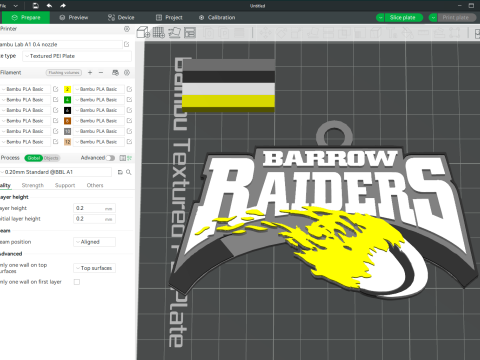Edit filament 4 preset via its edit icon

[129, 100]
